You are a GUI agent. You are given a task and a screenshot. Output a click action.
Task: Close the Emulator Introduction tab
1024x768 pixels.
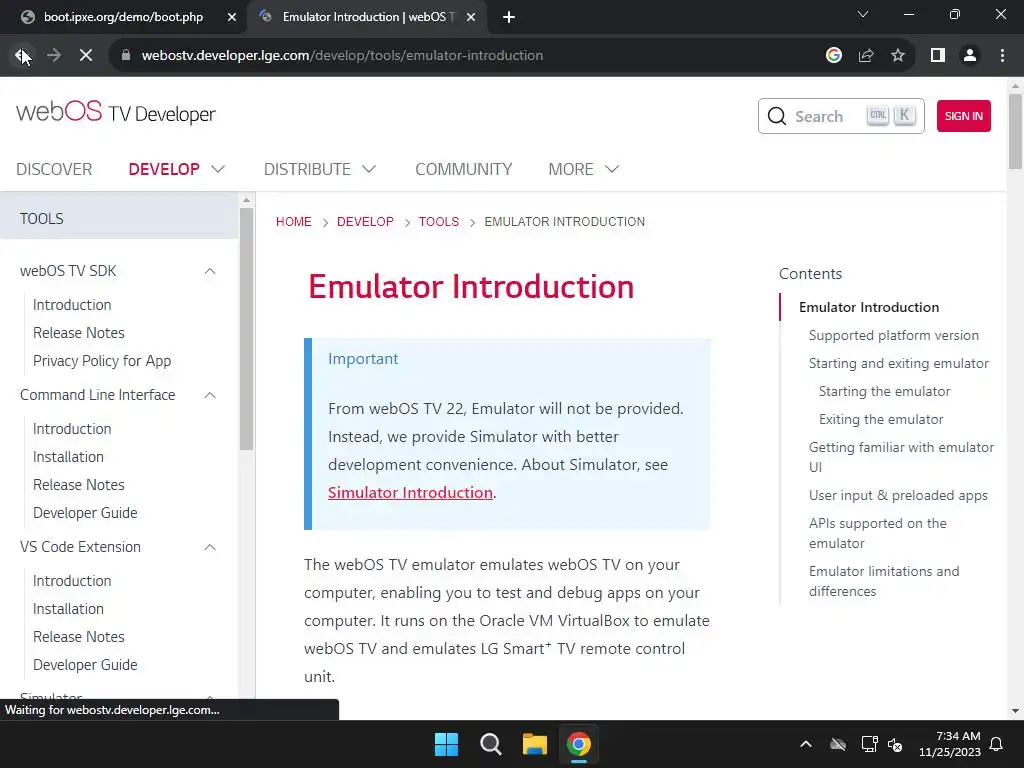click(x=471, y=17)
